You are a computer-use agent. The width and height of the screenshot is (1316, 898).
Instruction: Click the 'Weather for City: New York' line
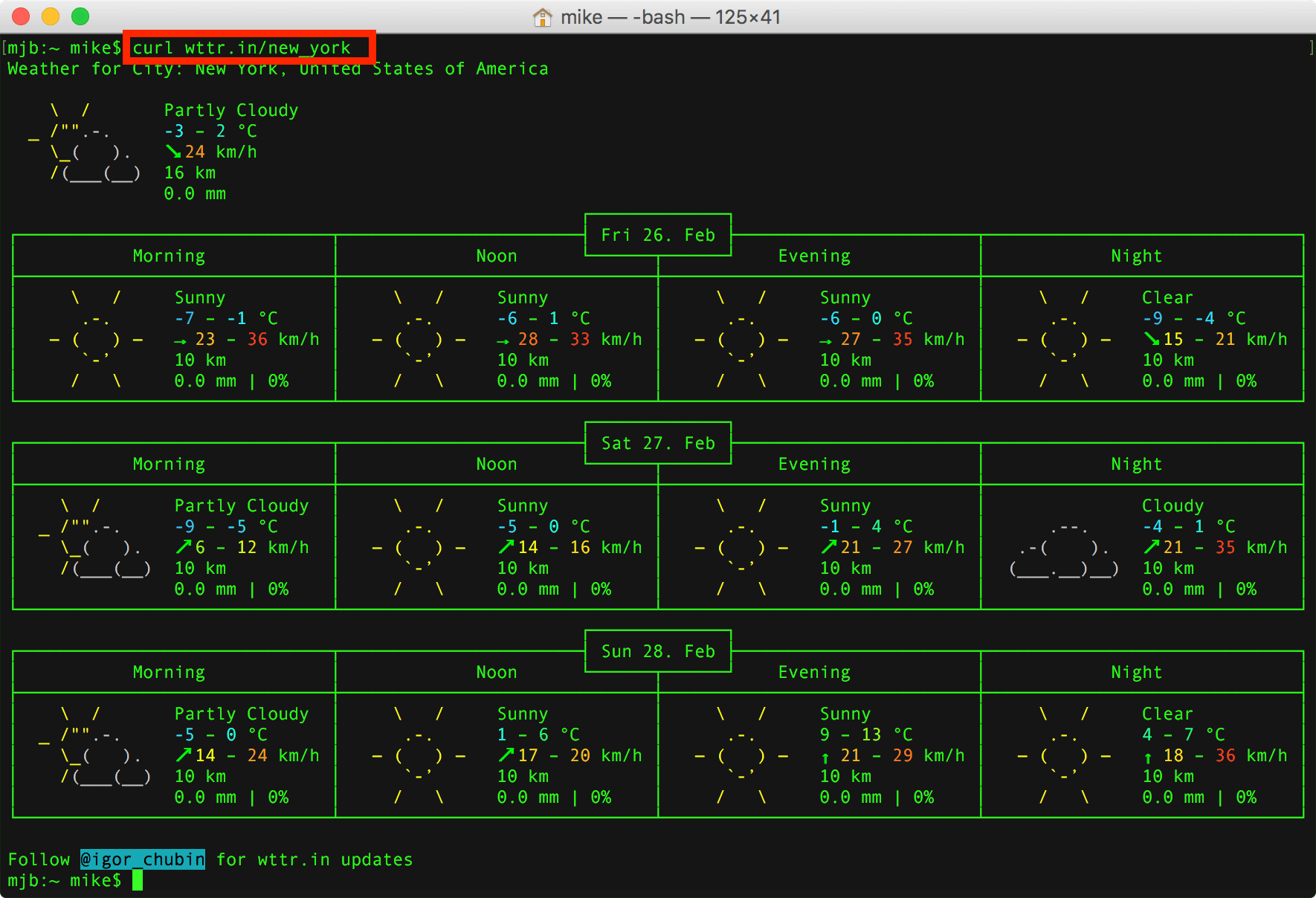(x=278, y=69)
